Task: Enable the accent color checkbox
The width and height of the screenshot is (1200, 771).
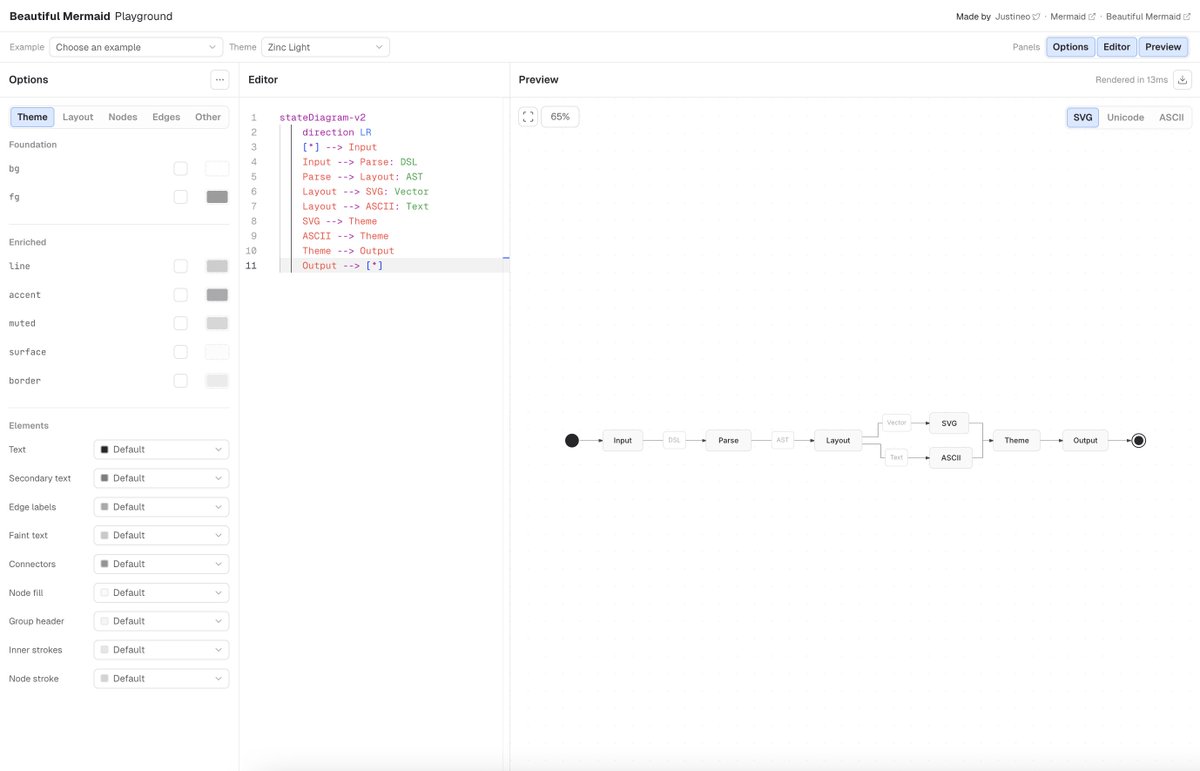Action: pyautogui.click(x=180, y=295)
